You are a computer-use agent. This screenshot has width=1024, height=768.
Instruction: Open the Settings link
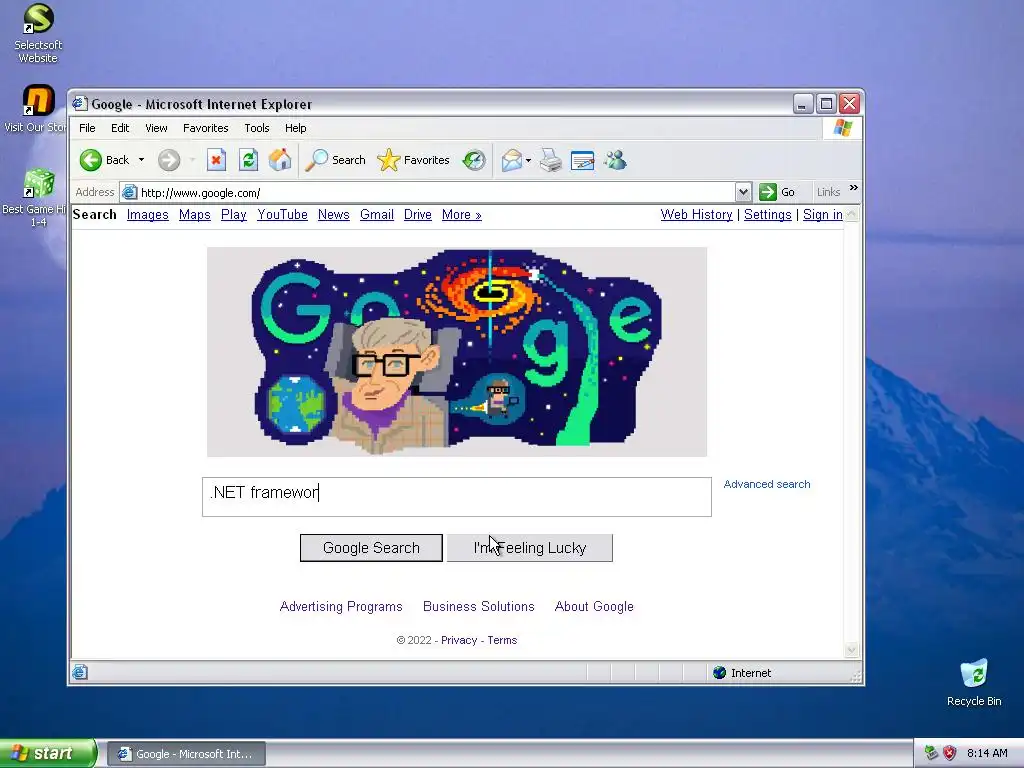click(x=767, y=215)
